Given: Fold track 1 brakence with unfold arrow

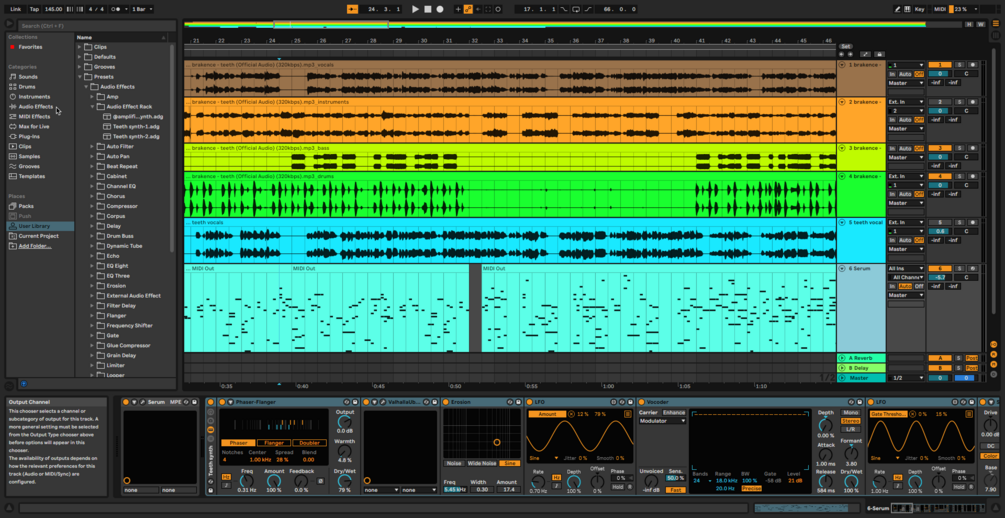Looking at the screenshot, I should [842, 65].
